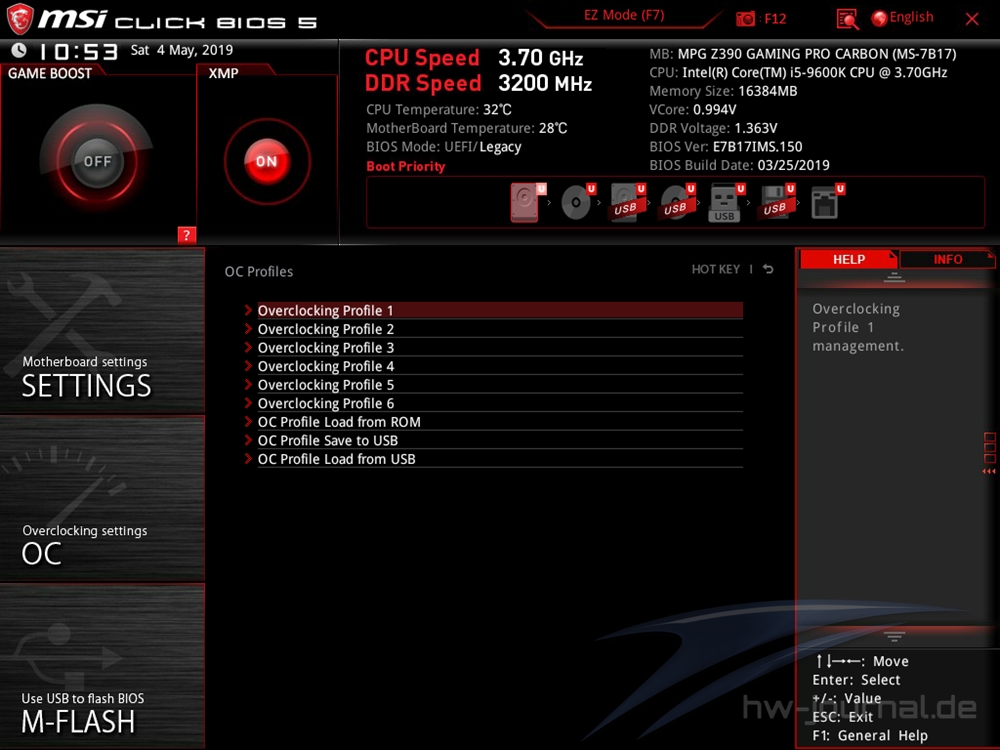Click the VCore 0.994V reading
The image size is (1000, 750).
click(x=693, y=110)
